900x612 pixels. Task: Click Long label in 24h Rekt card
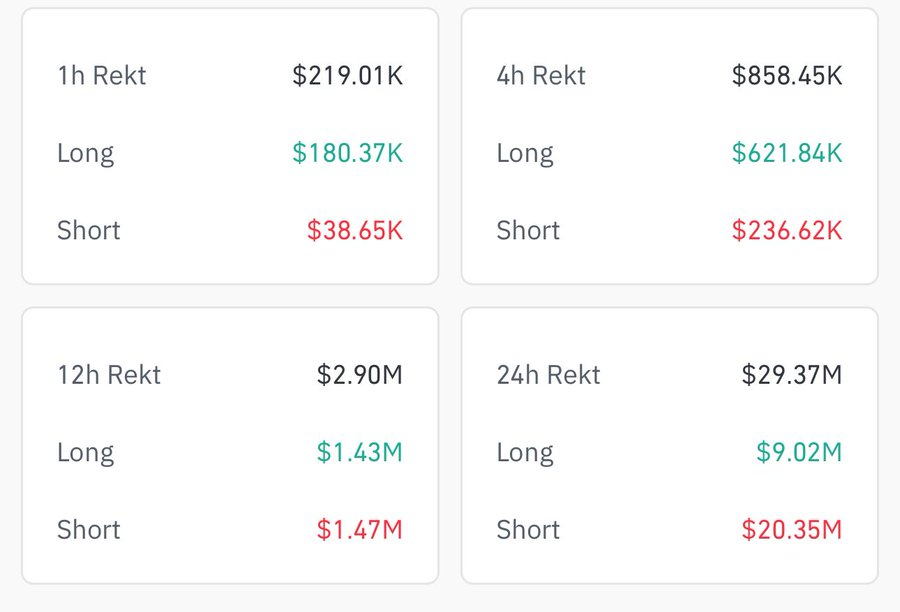click(x=525, y=454)
